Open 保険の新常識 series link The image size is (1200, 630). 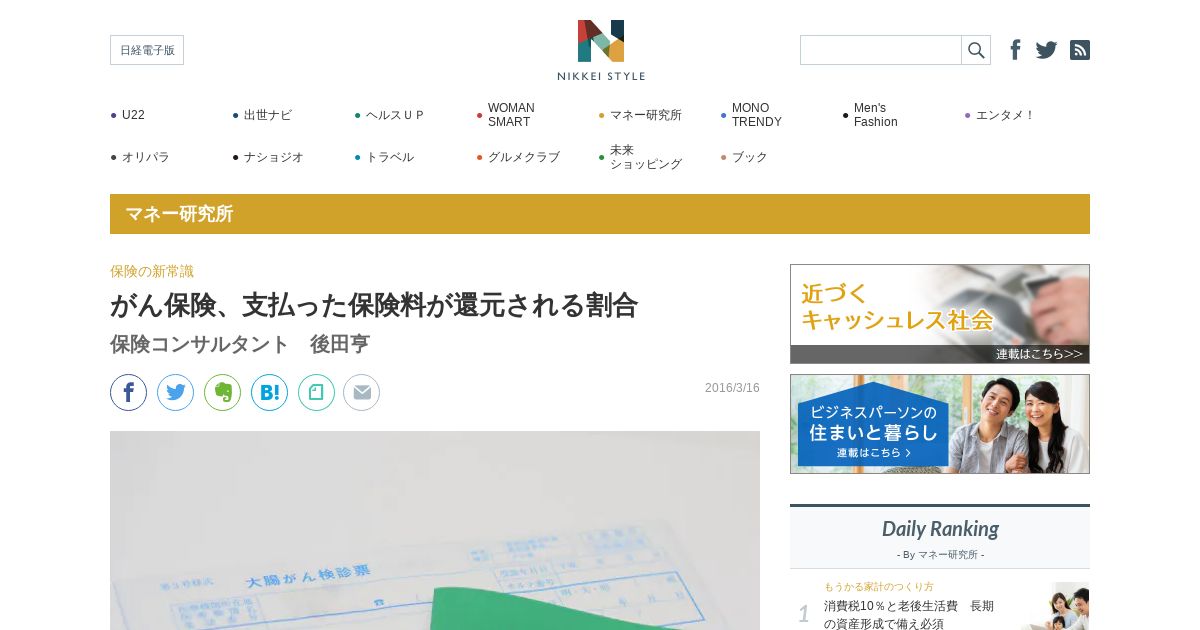tap(152, 271)
